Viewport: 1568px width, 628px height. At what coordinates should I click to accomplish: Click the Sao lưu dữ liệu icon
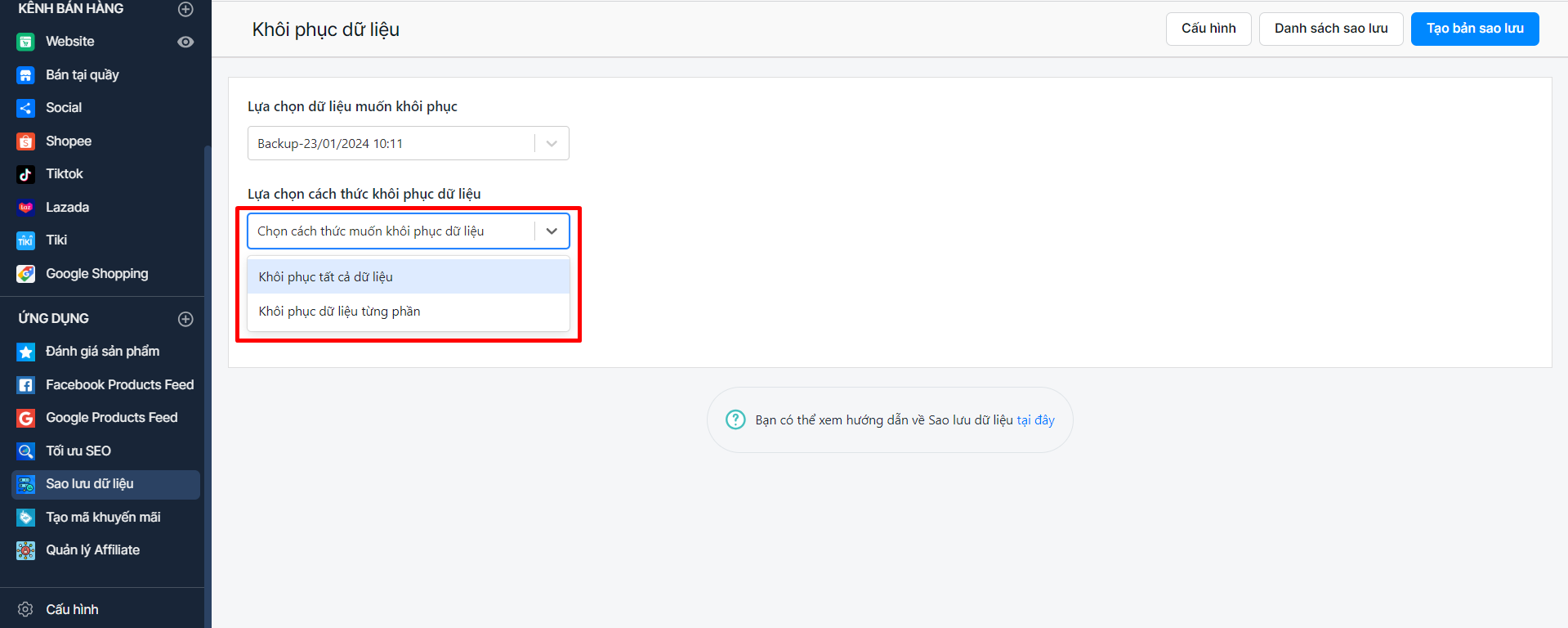tap(26, 484)
